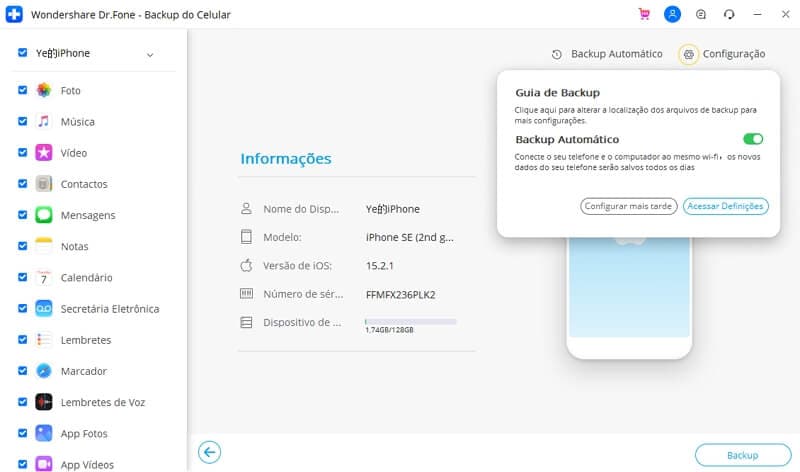
Task: Click the Nome do Dispositivo person icon
Action: coord(246,209)
